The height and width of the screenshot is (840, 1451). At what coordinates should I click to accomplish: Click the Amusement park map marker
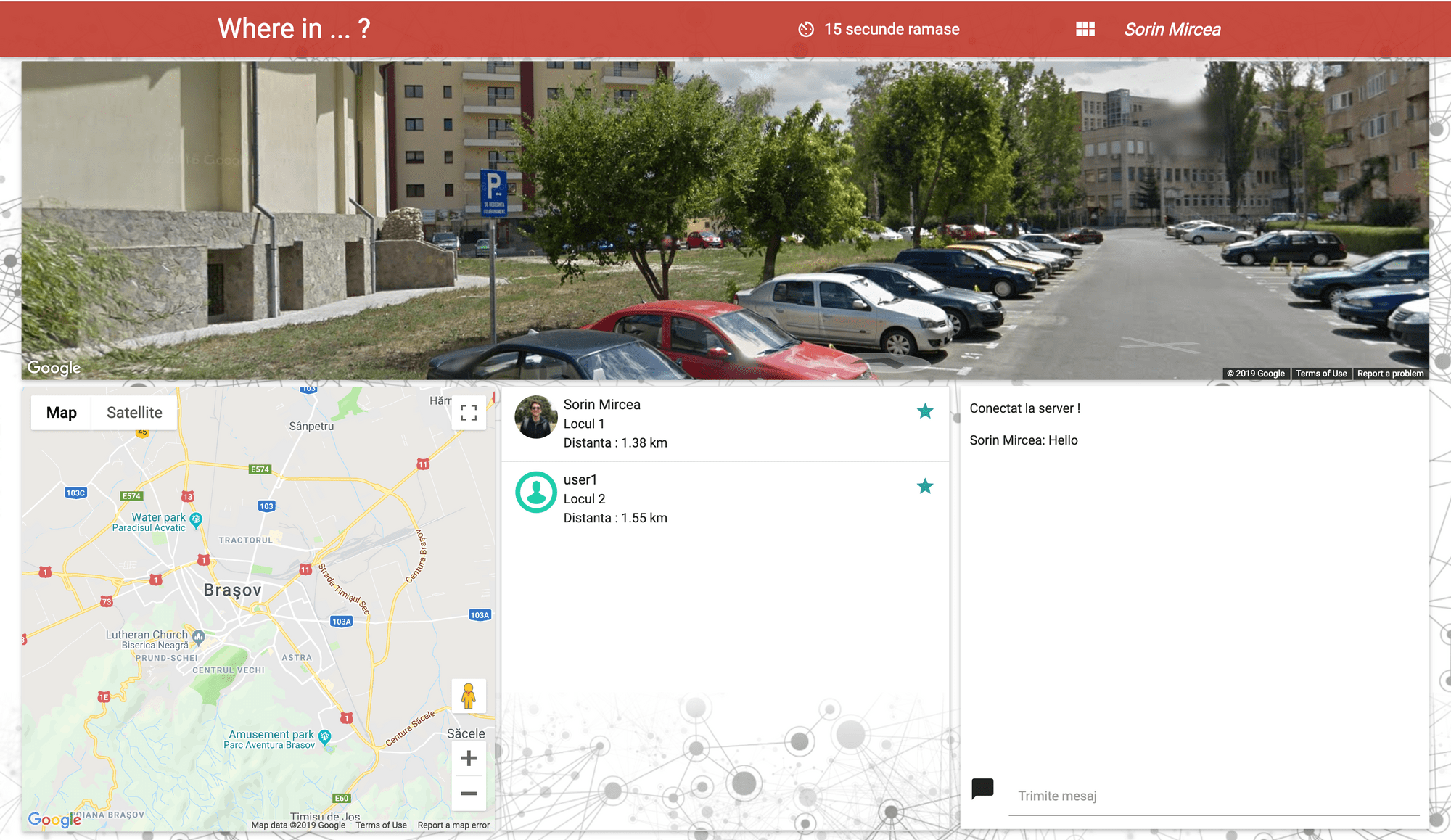[x=324, y=737]
